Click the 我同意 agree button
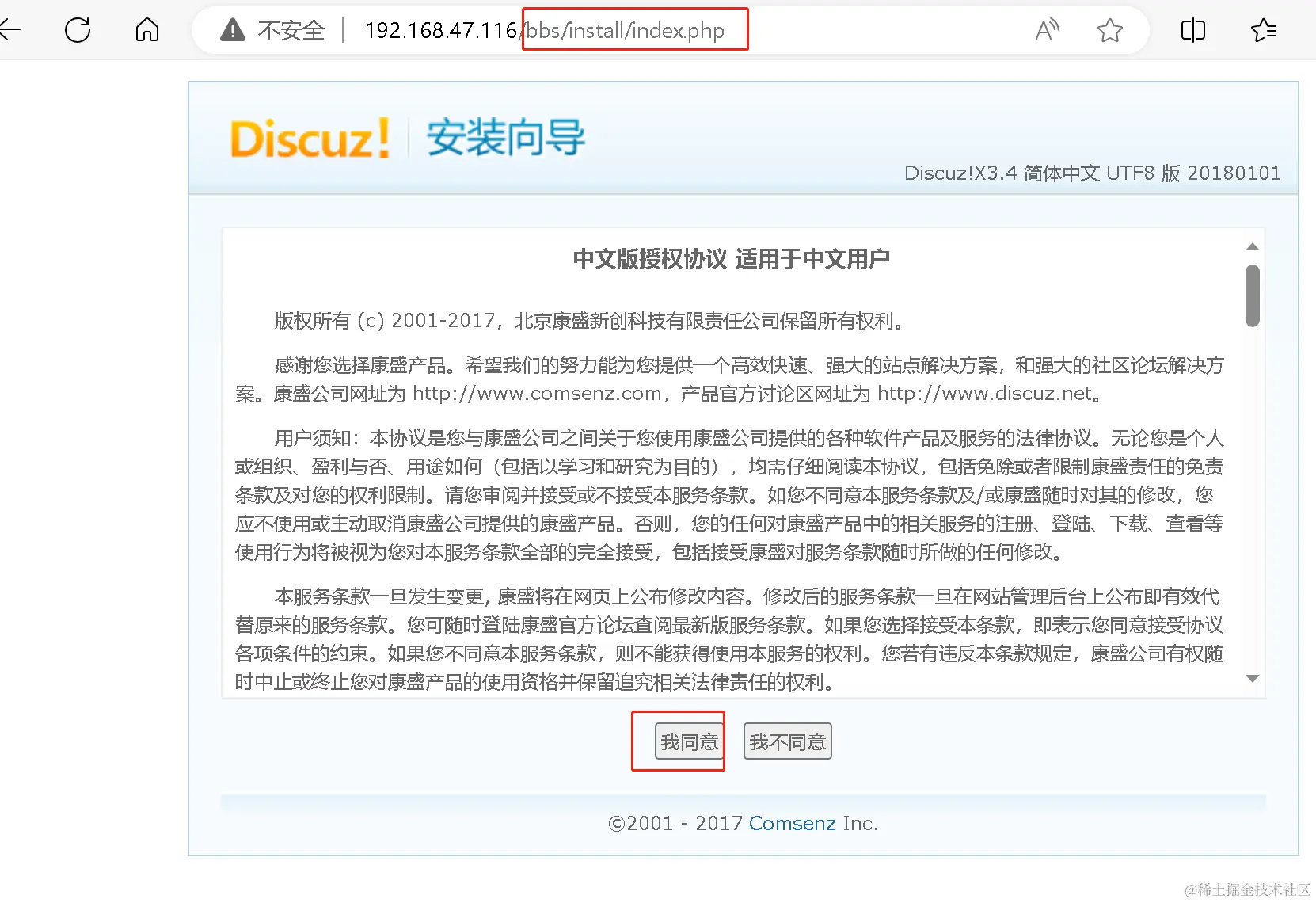Viewport: 1316px width, 903px height. pyautogui.click(x=690, y=742)
